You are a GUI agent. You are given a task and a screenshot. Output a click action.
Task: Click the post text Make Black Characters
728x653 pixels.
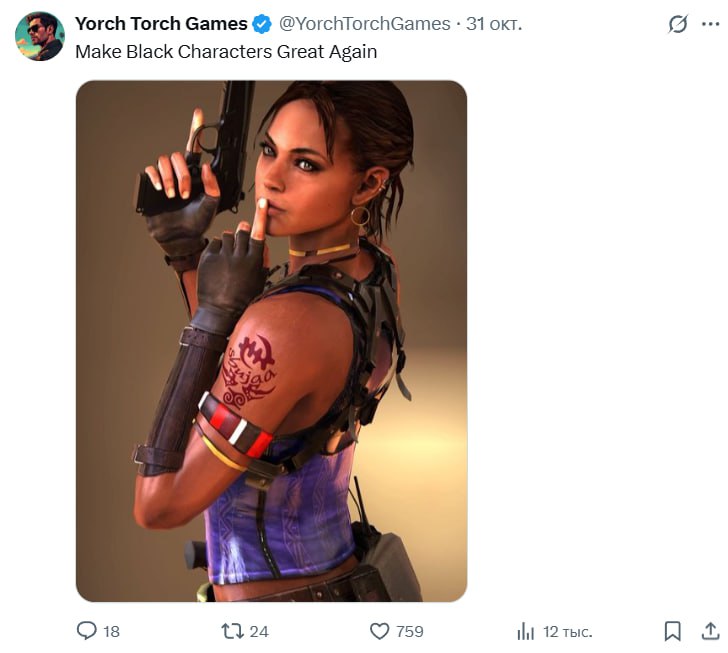pos(174,52)
